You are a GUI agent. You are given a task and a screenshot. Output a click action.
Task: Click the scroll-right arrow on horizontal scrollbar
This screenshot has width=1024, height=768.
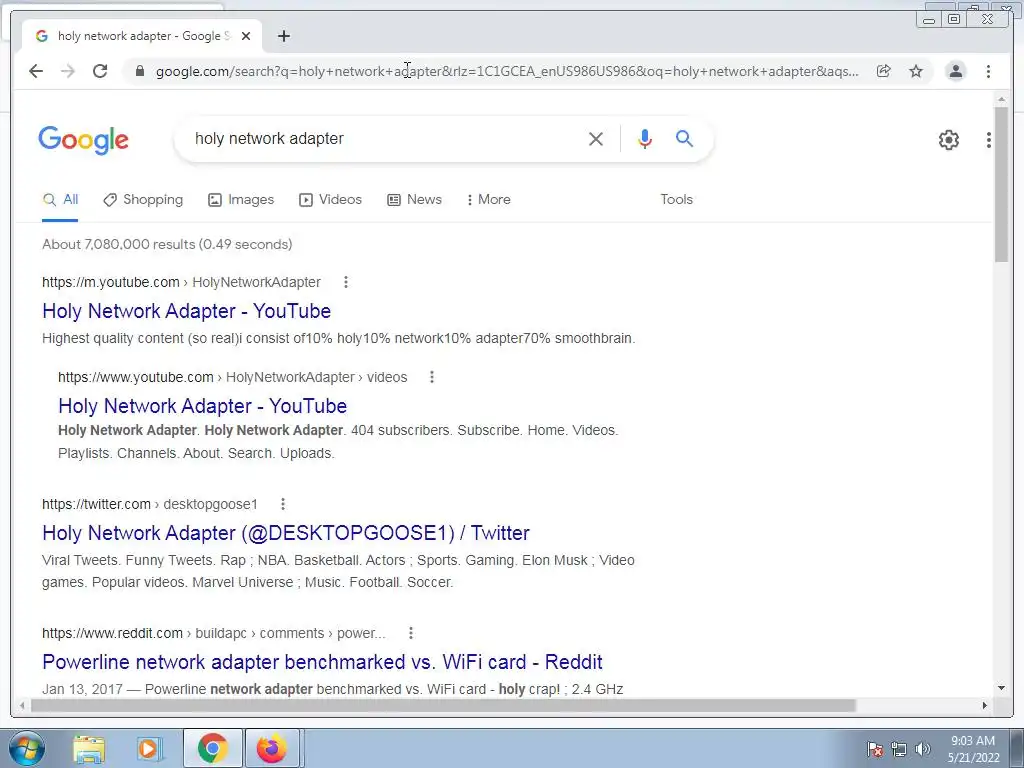(985, 705)
